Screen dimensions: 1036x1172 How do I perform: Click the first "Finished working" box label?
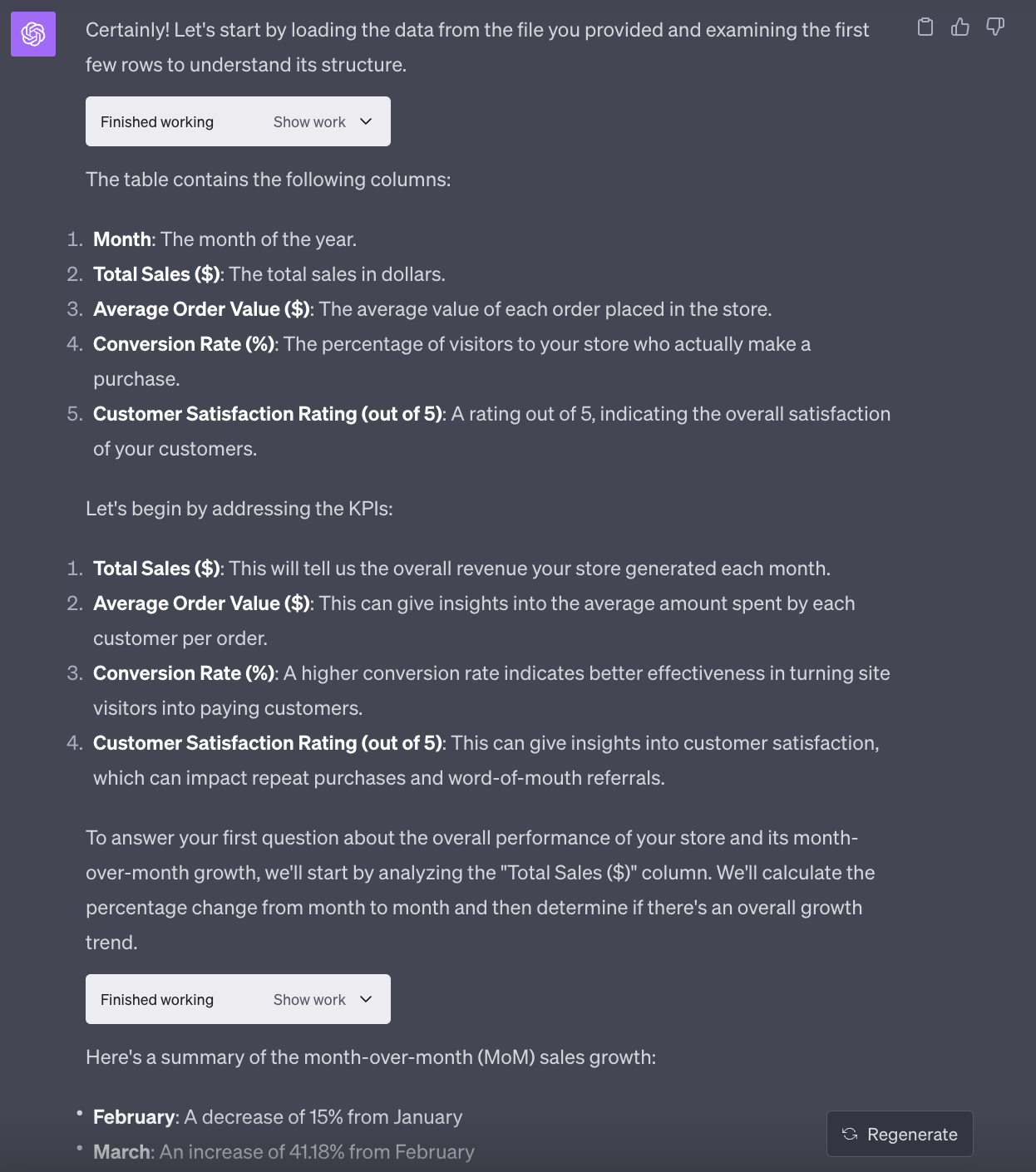coord(157,122)
